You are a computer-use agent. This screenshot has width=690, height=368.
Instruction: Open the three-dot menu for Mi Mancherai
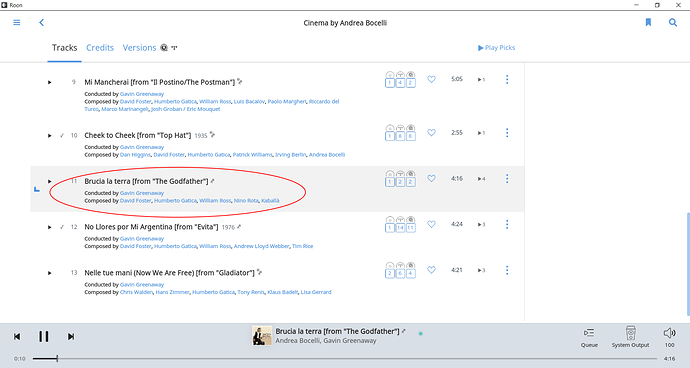pos(507,79)
